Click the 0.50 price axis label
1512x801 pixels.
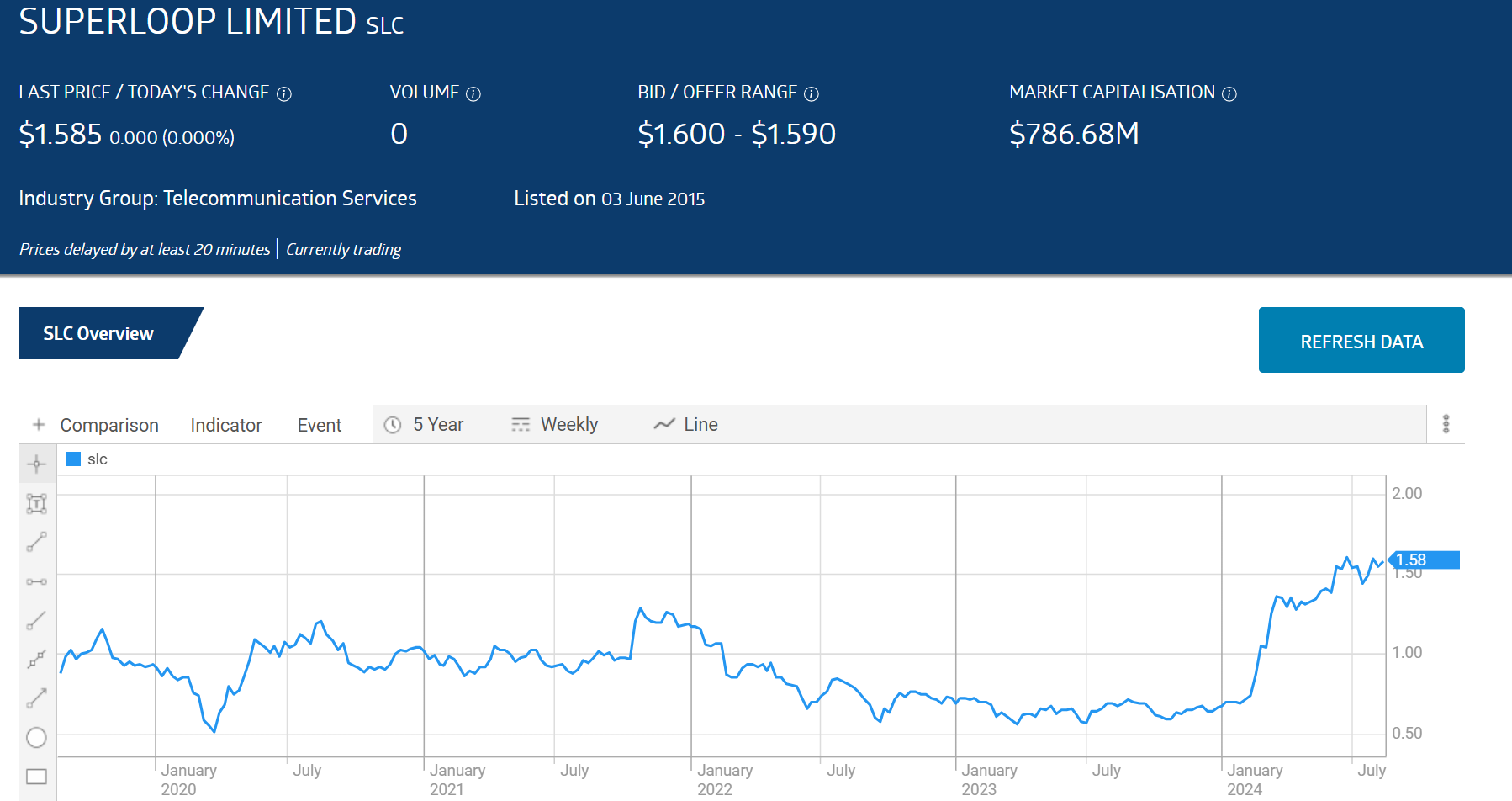point(1407,733)
